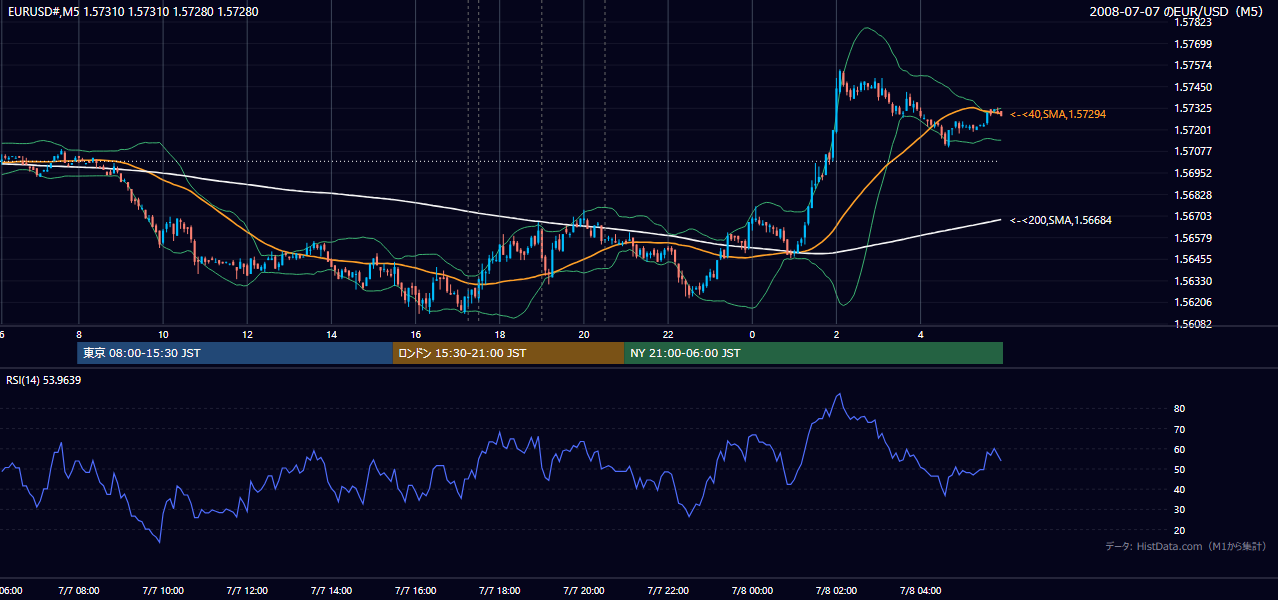
Task: Click price axis value 1.56082
Action: [1194, 324]
